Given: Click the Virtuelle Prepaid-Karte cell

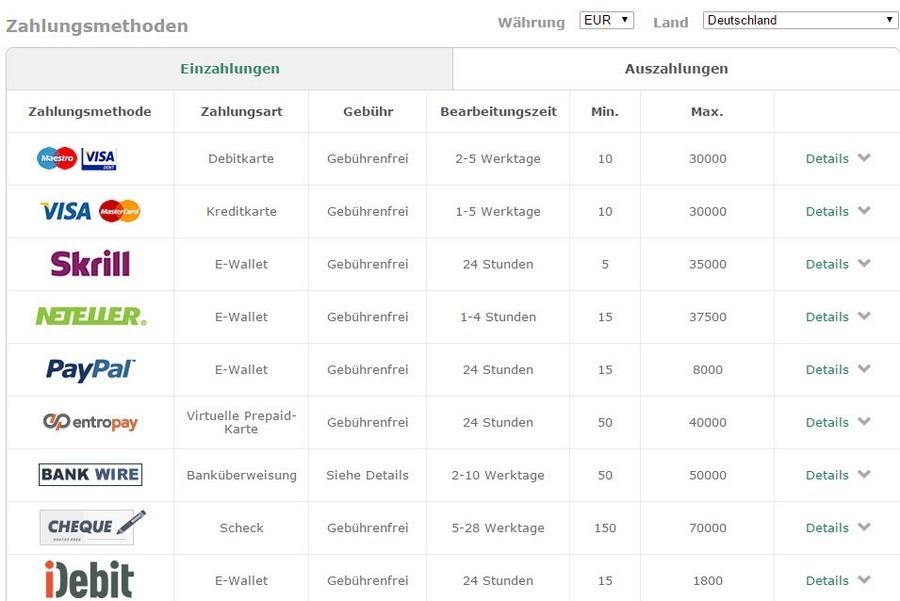Looking at the screenshot, I should click(x=241, y=422).
